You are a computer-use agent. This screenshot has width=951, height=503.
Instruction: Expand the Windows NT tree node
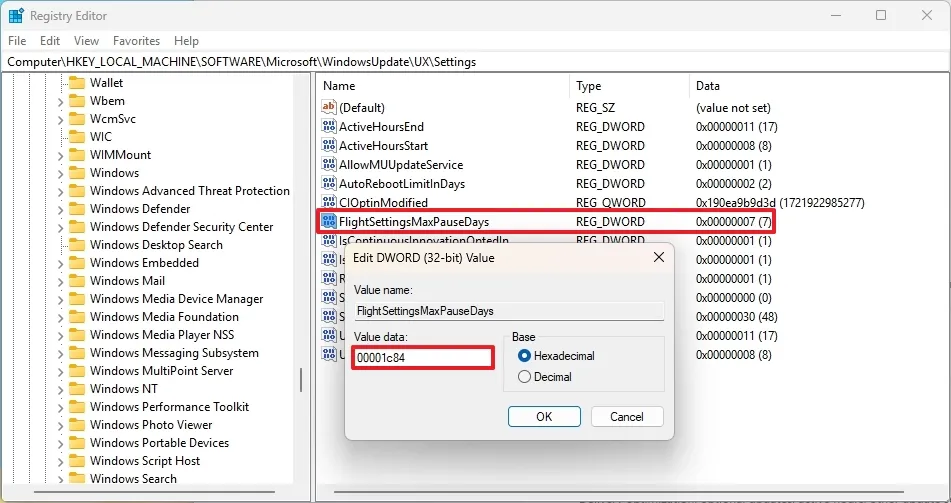click(x=60, y=389)
